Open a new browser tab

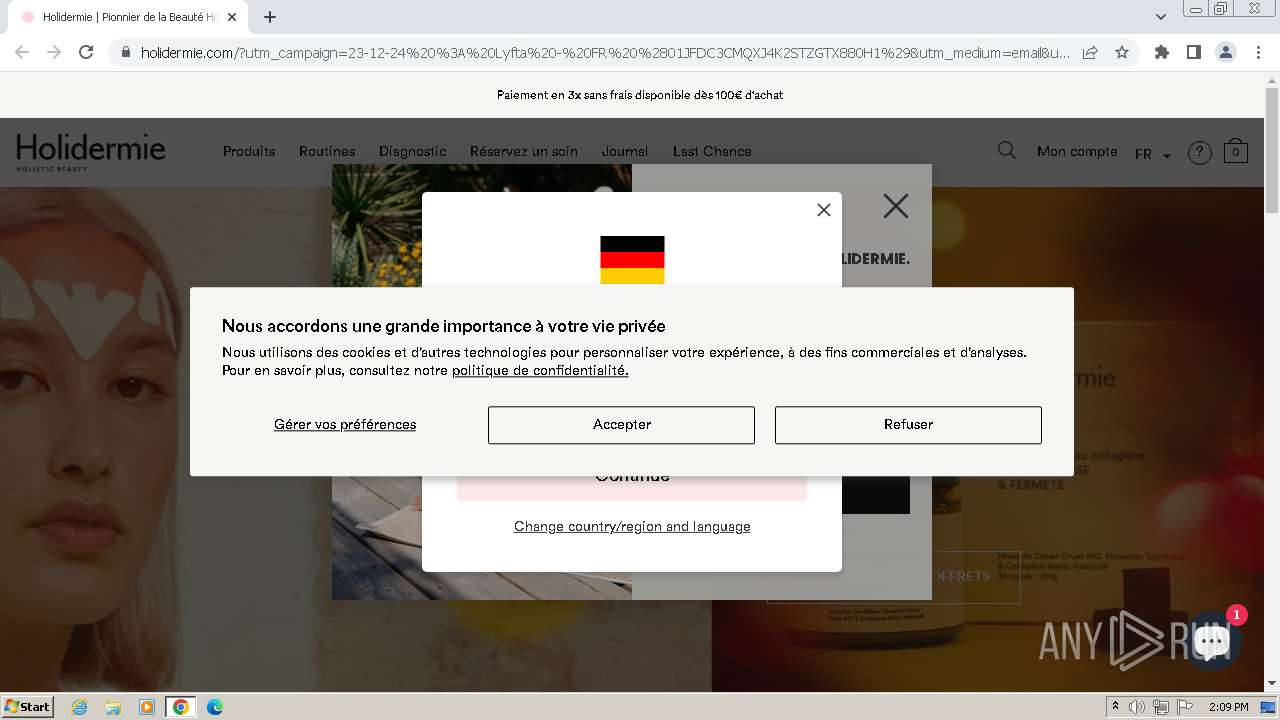coord(270,17)
